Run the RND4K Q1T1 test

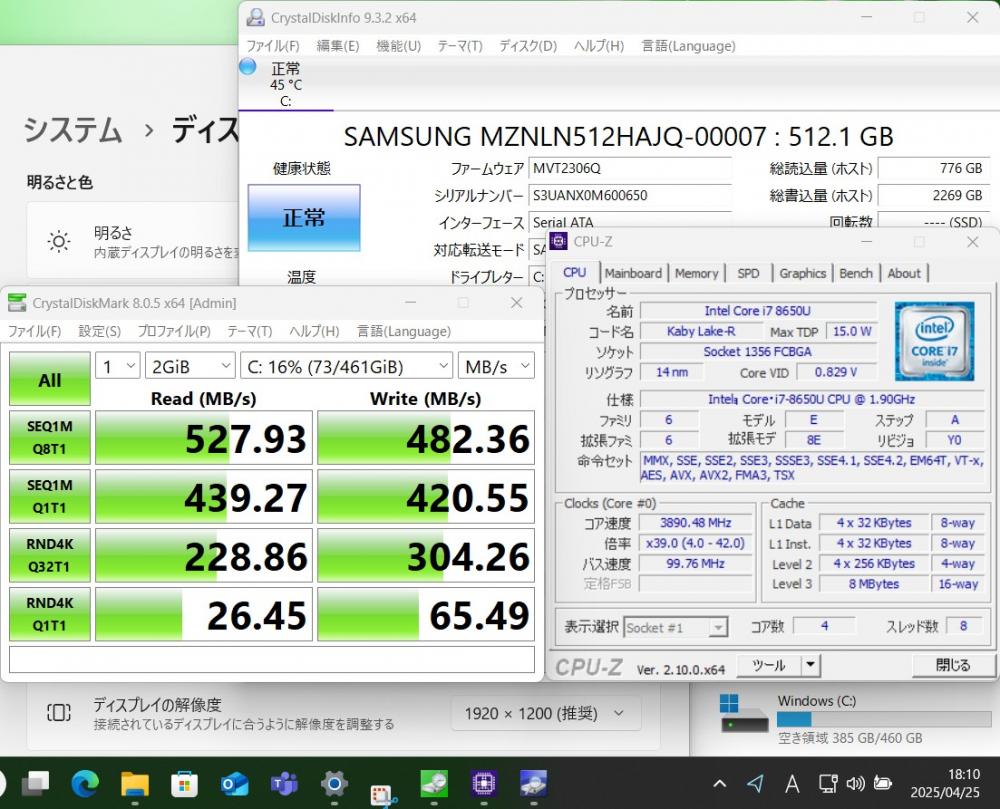50,614
